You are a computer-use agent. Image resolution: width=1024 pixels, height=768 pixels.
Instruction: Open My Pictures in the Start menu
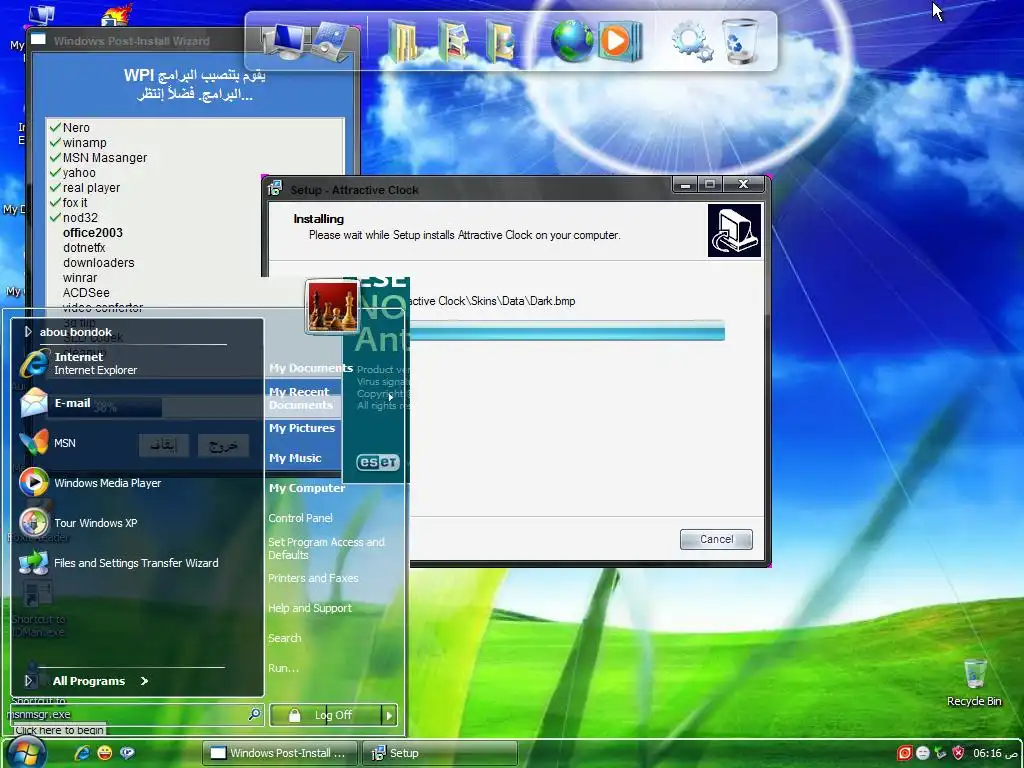click(302, 428)
